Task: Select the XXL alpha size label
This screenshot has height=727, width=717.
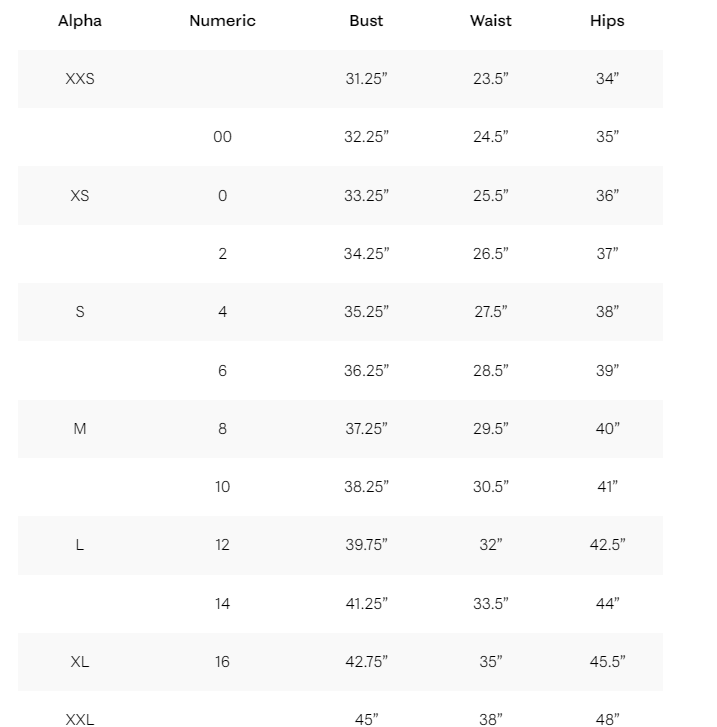Action: click(80, 718)
